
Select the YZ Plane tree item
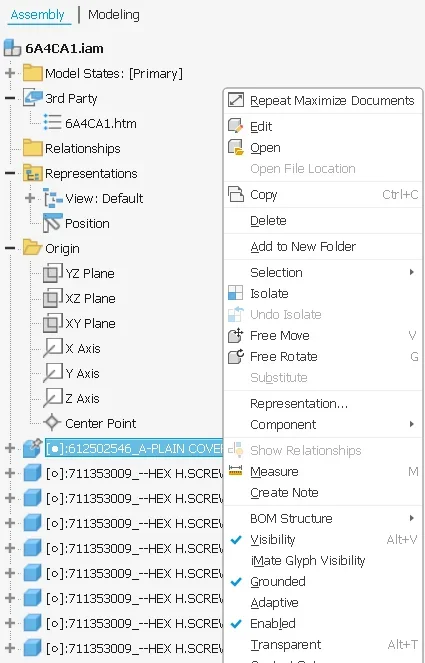(x=79, y=273)
